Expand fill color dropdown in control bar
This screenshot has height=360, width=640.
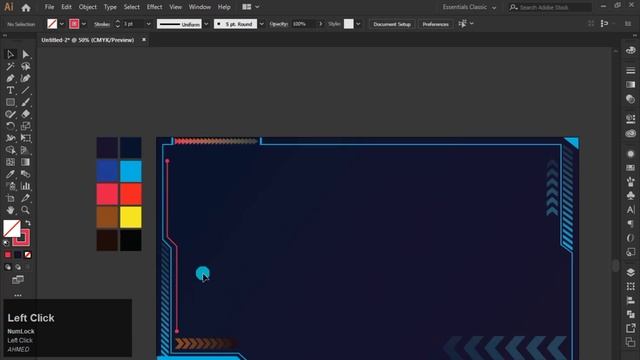[62, 24]
